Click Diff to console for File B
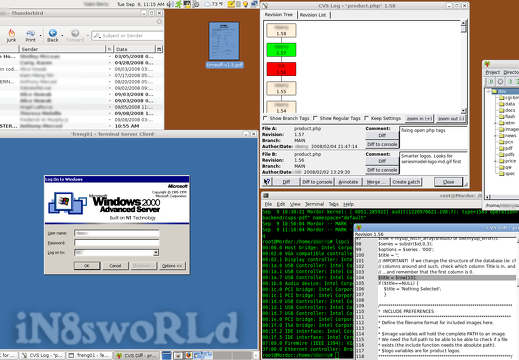 [382, 170]
